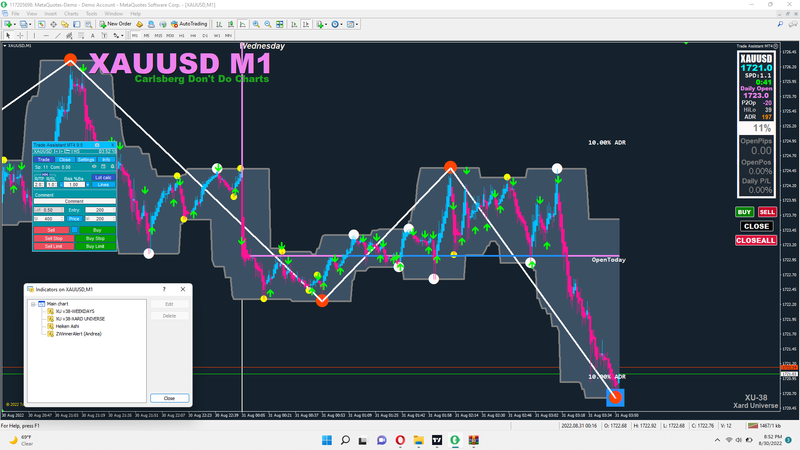
Task: Select the Settings tab in Trade Assistant
Action: (86, 160)
